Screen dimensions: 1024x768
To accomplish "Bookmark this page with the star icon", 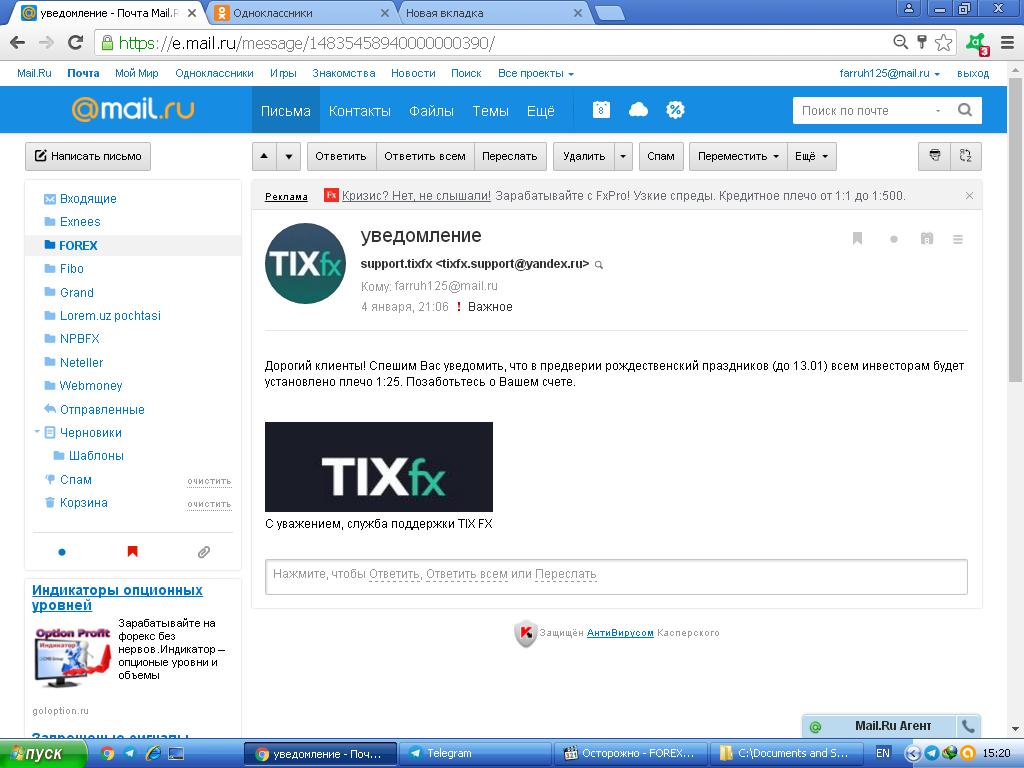I will 944,43.
